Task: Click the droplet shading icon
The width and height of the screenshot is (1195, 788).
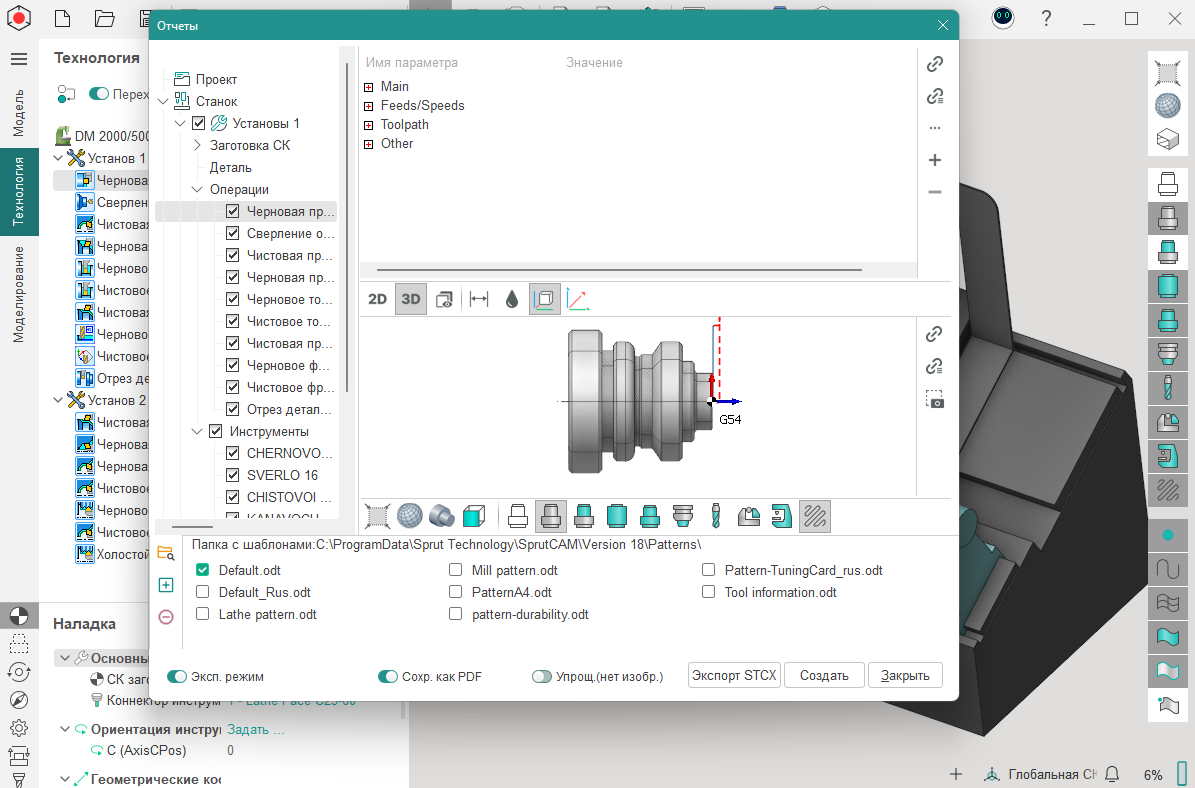Action: pos(512,299)
